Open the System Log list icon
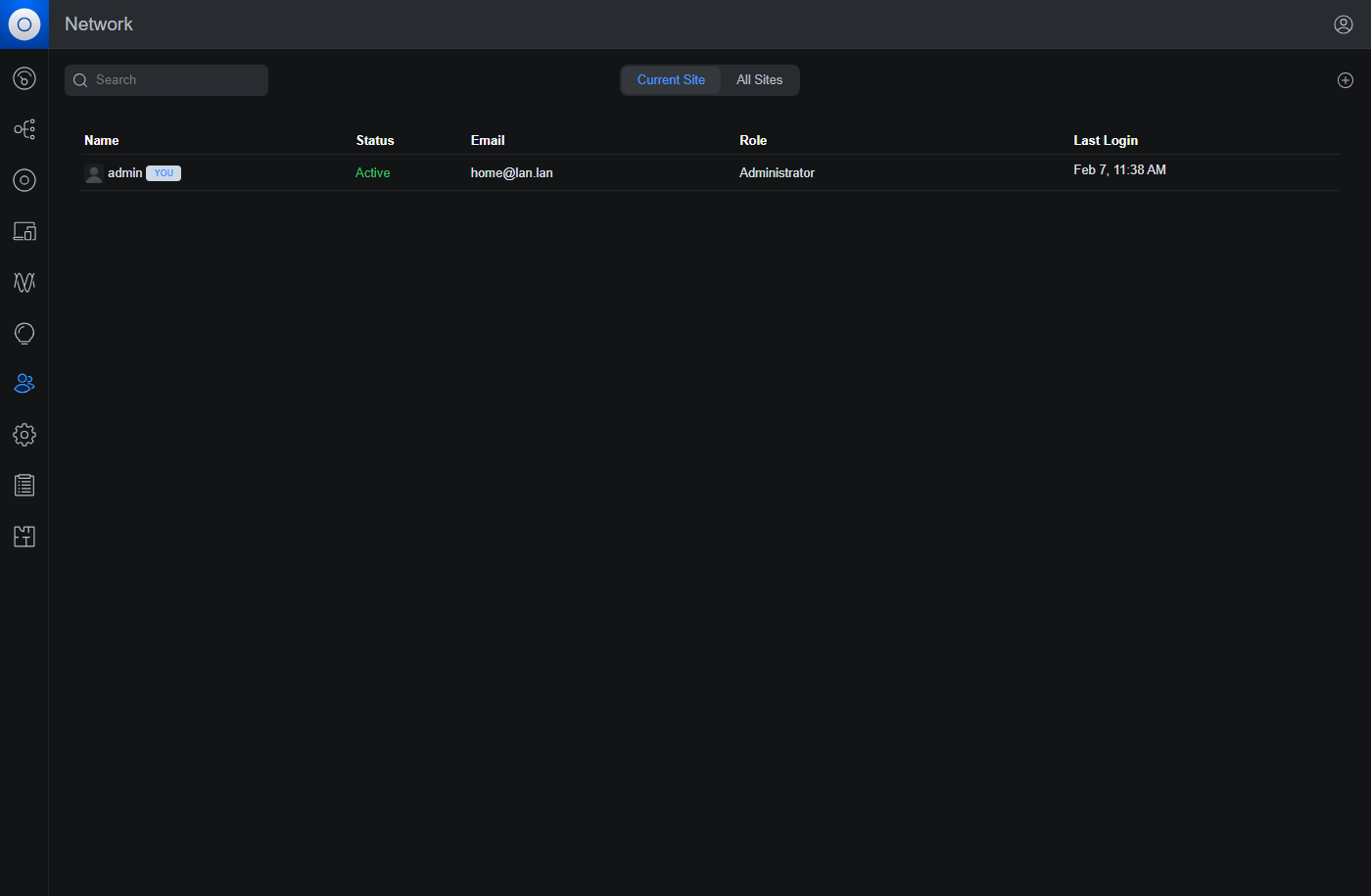The height and width of the screenshot is (896, 1371). tap(24, 486)
